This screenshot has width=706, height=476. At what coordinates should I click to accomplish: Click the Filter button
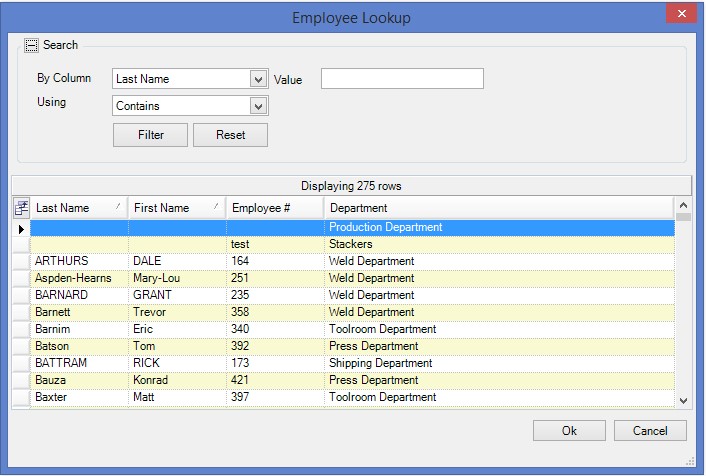[150, 135]
